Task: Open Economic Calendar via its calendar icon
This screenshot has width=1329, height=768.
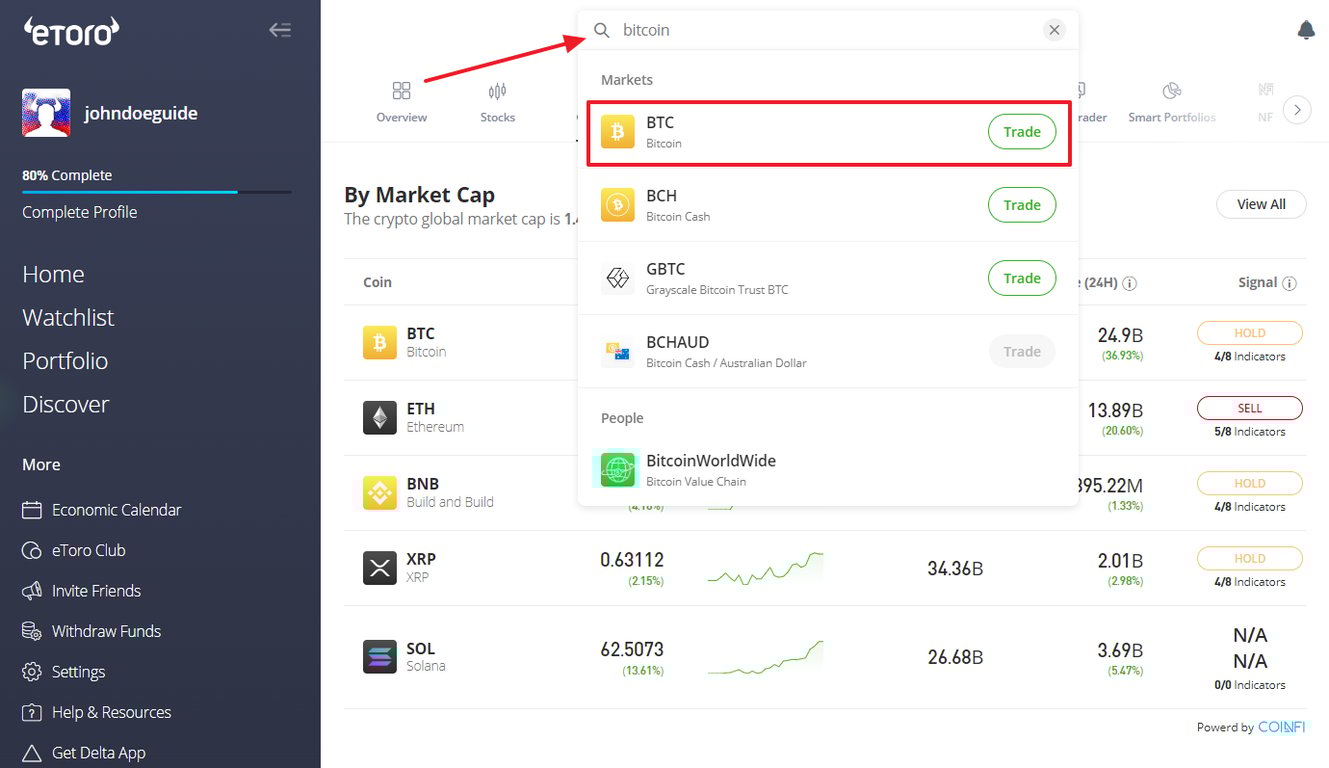Action: click(30, 509)
